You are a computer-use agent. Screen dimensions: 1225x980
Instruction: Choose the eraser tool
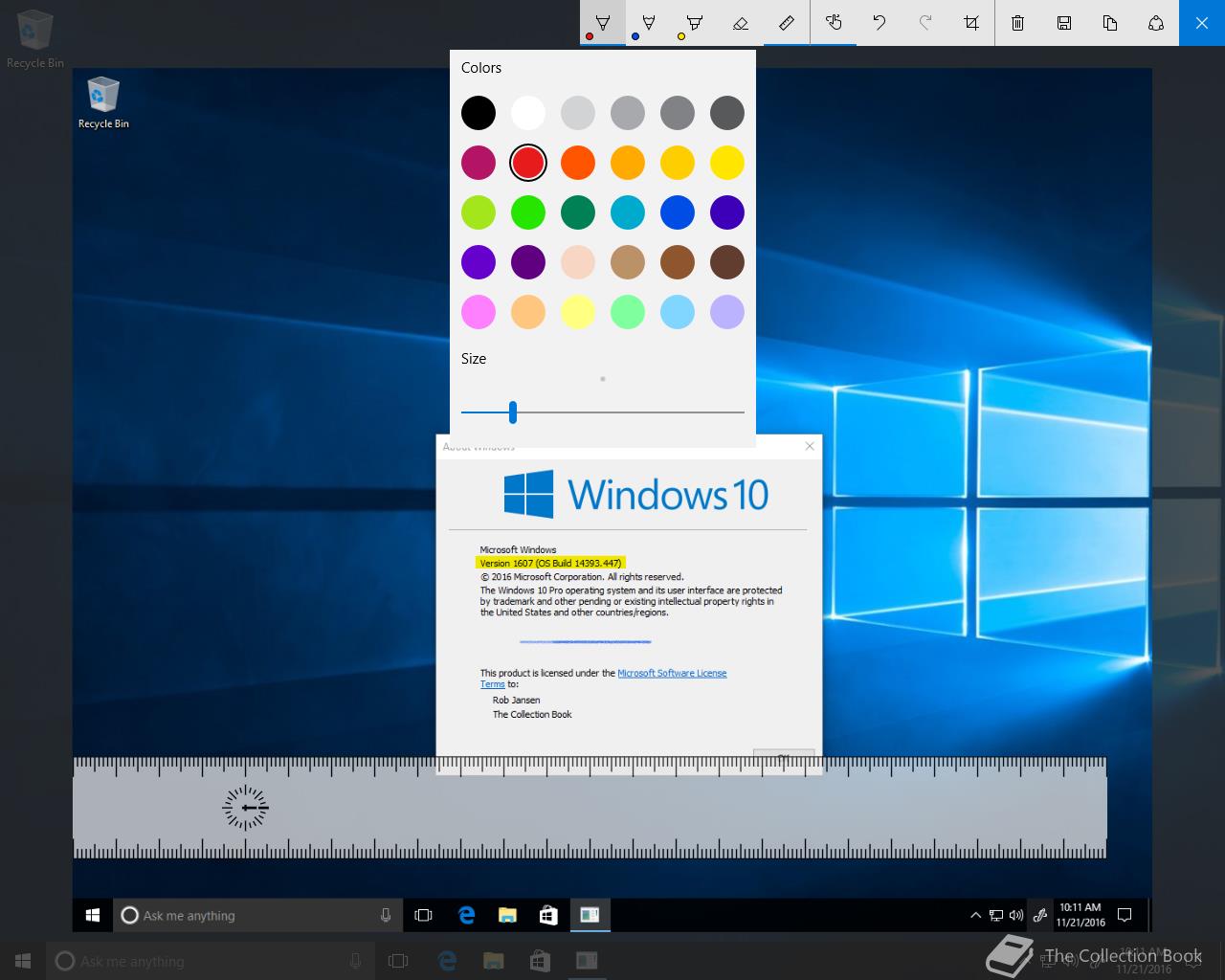click(741, 23)
